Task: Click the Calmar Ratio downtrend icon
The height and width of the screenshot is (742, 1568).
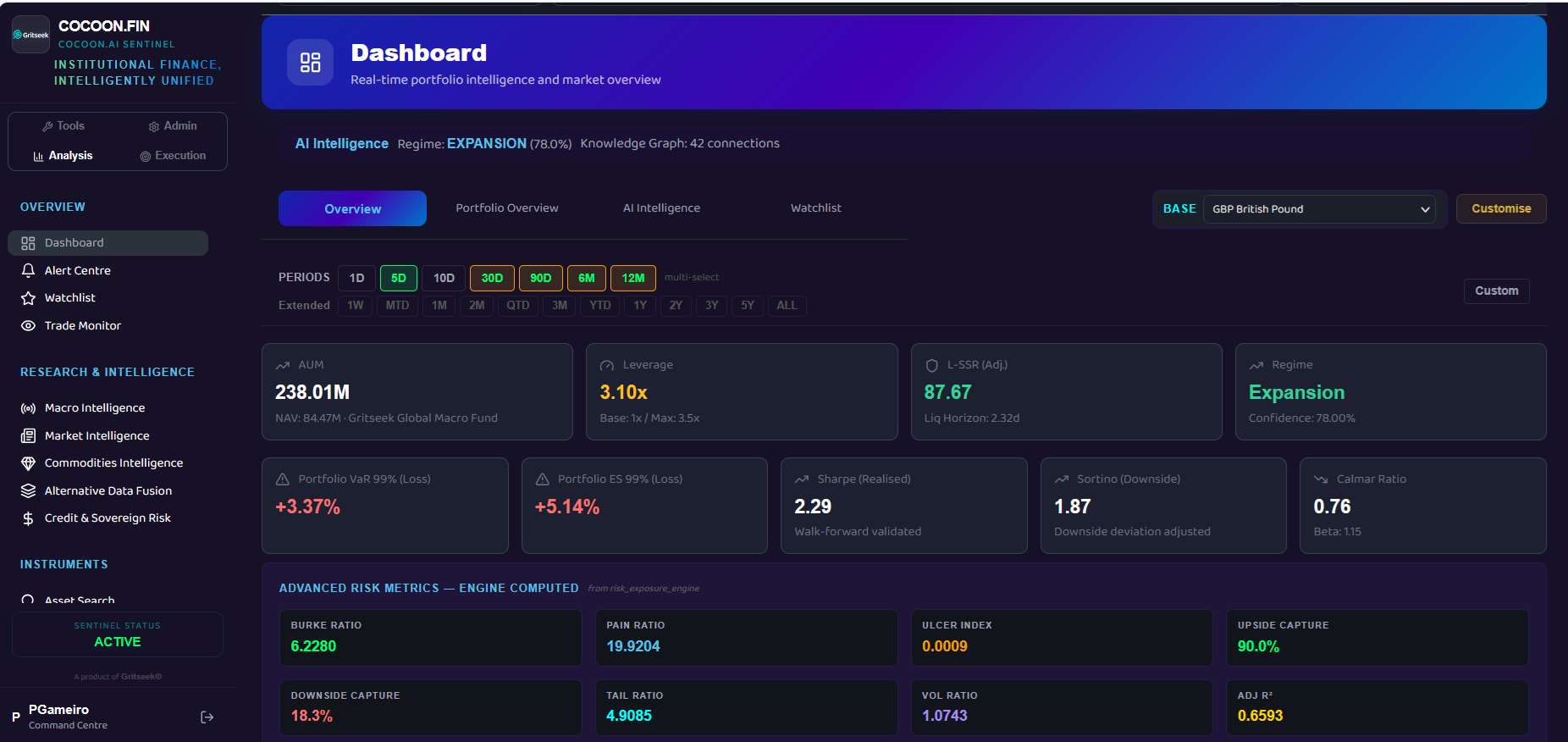Action: (x=1321, y=479)
